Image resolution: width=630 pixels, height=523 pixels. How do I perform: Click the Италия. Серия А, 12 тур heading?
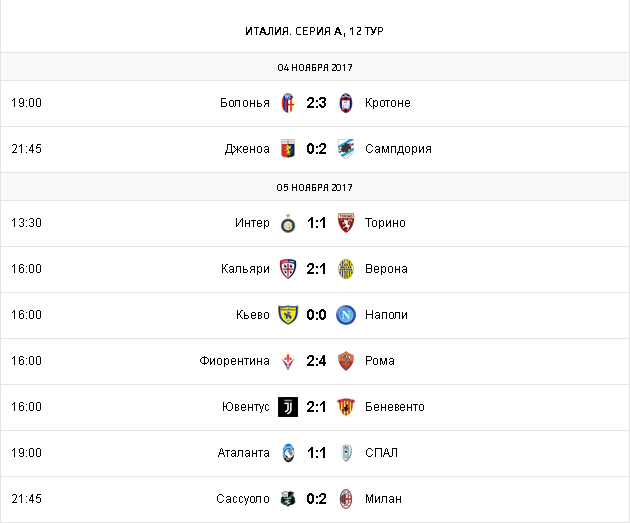click(315, 31)
